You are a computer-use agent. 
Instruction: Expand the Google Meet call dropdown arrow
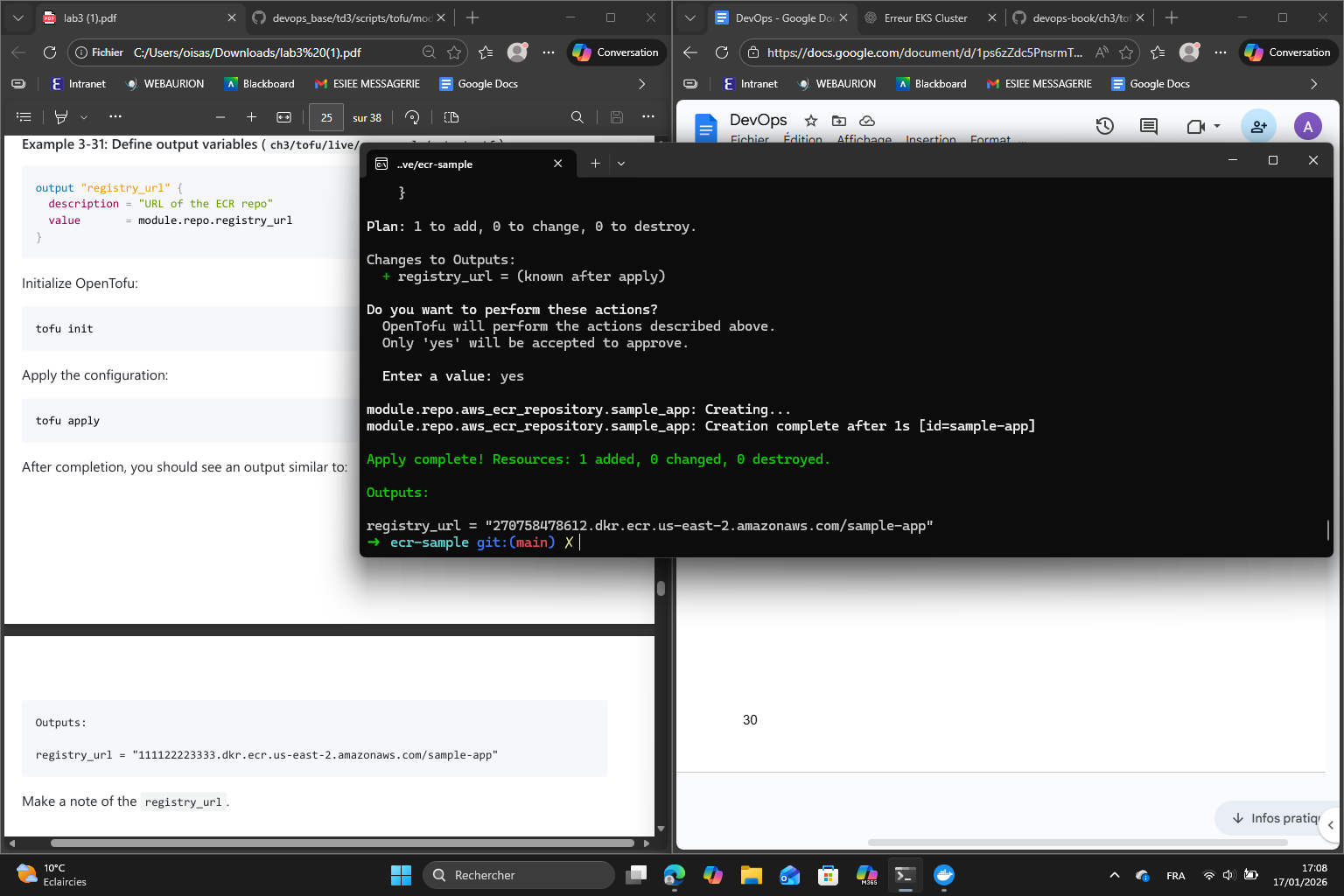click(1217, 126)
